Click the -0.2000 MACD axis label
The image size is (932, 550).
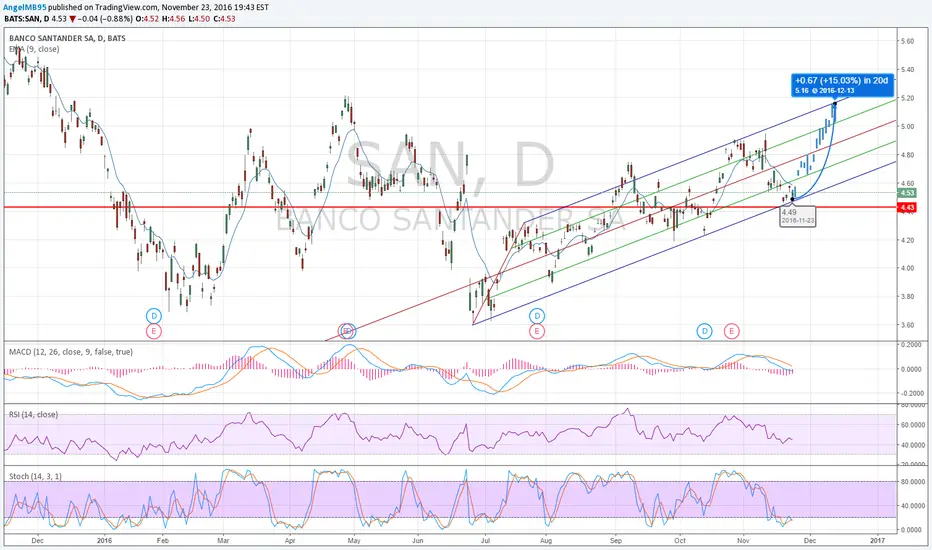pyautogui.click(x=911, y=394)
